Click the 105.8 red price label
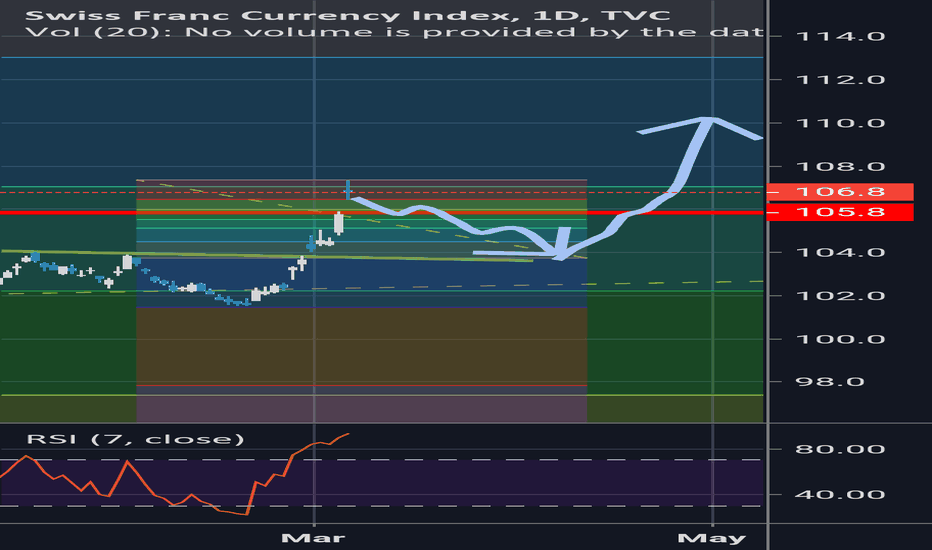This screenshot has width=932, height=550. (840, 212)
